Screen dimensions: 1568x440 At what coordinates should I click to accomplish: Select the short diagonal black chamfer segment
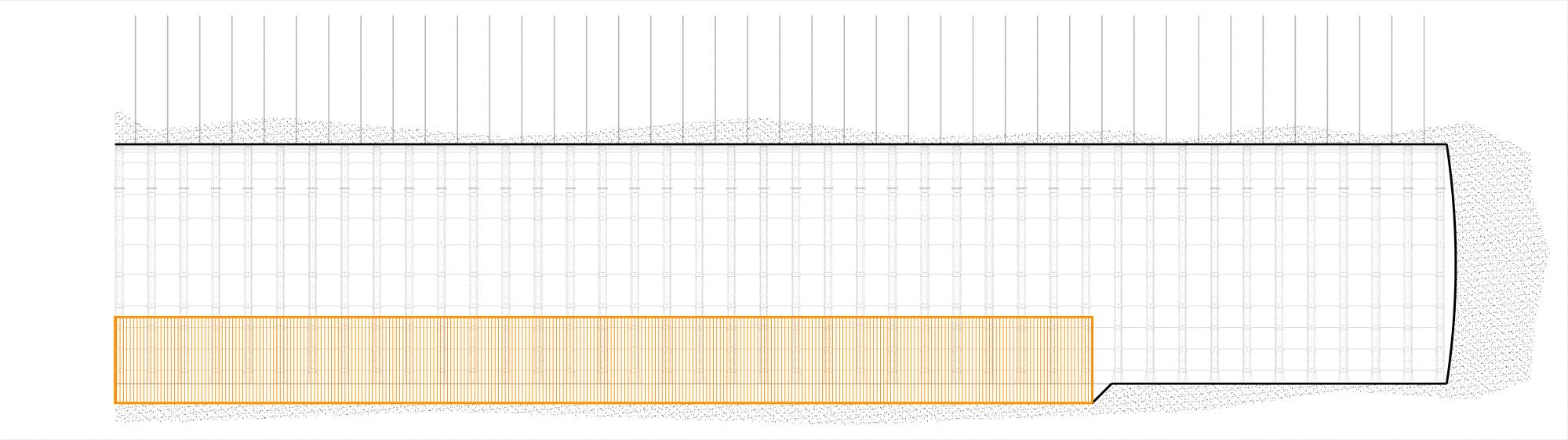tap(1102, 393)
